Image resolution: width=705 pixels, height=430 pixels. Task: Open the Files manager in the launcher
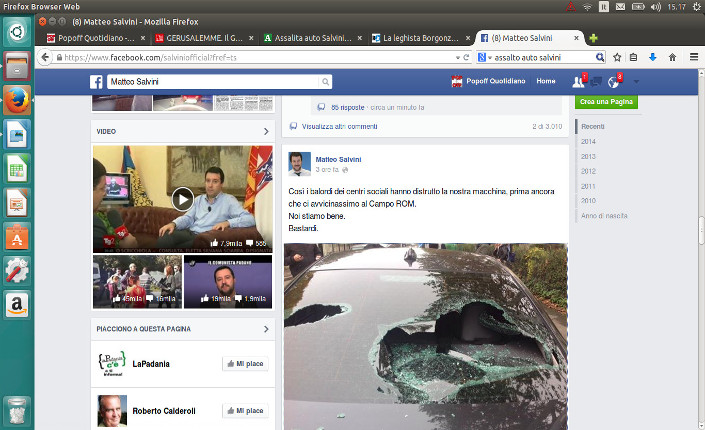(x=17, y=66)
